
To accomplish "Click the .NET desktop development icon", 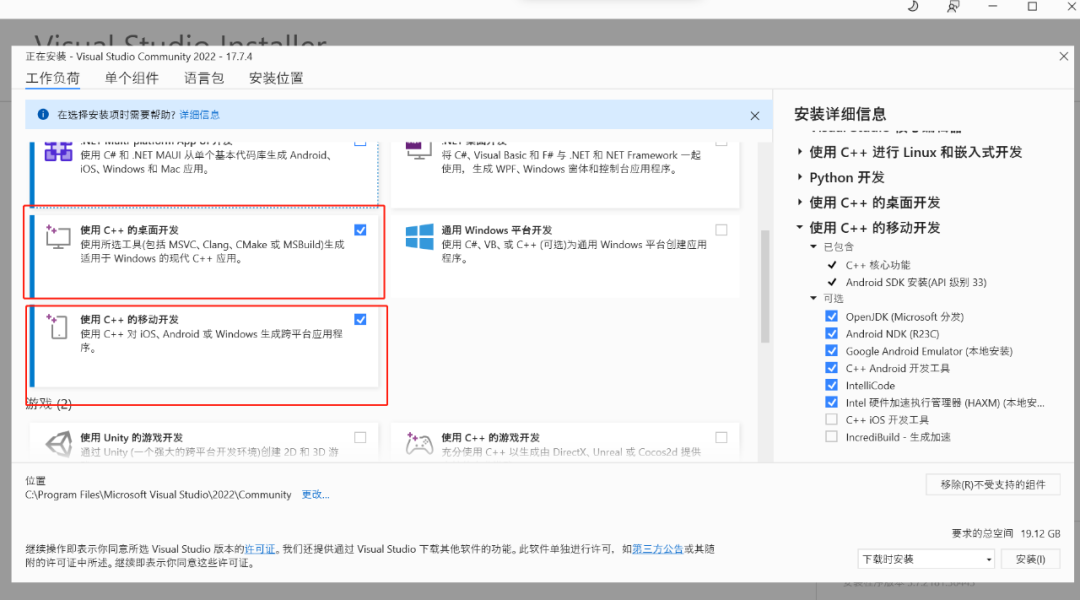I will click(419, 151).
